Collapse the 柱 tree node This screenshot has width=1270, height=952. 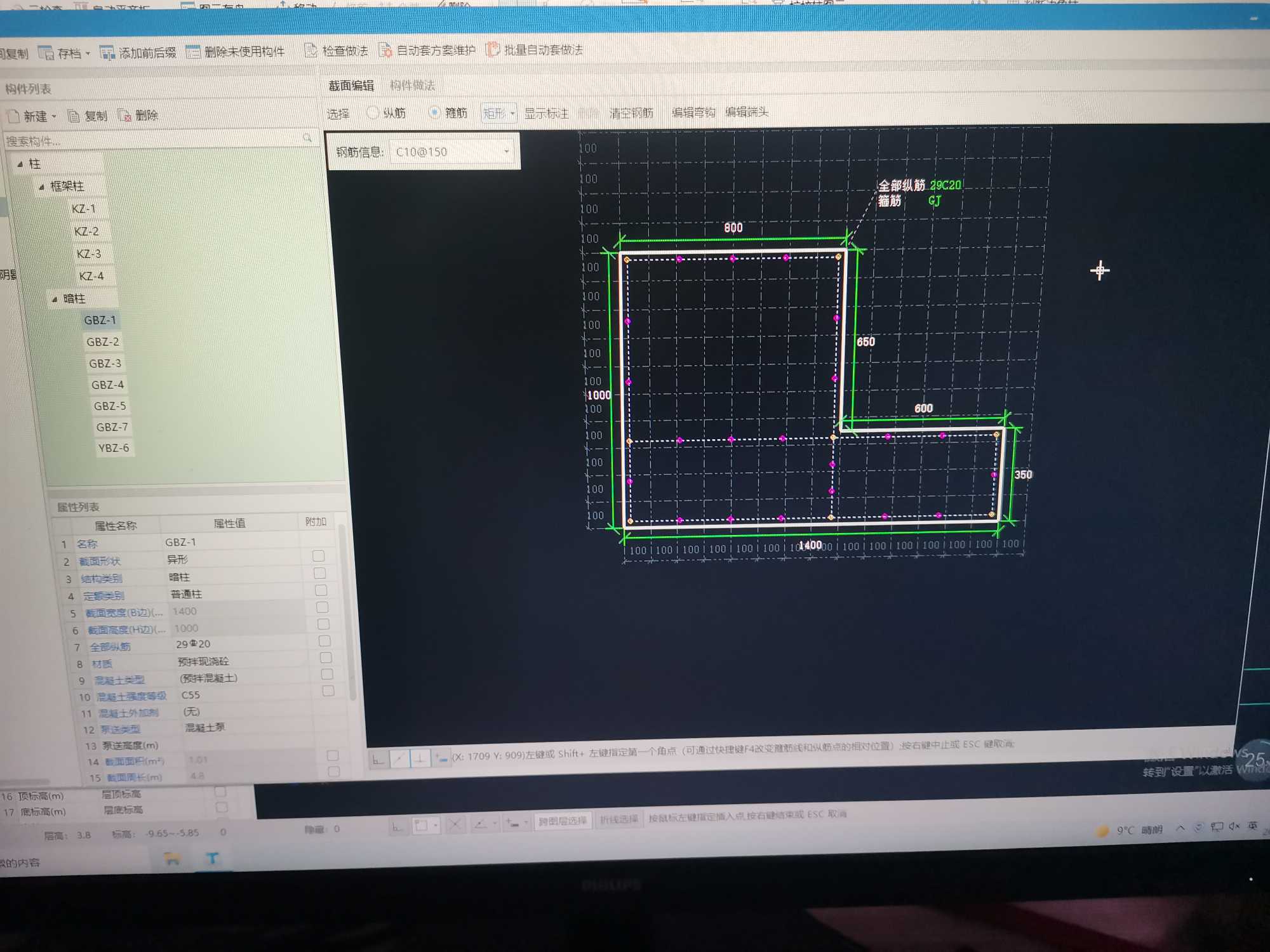pyautogui.click(x=20, y=164)
